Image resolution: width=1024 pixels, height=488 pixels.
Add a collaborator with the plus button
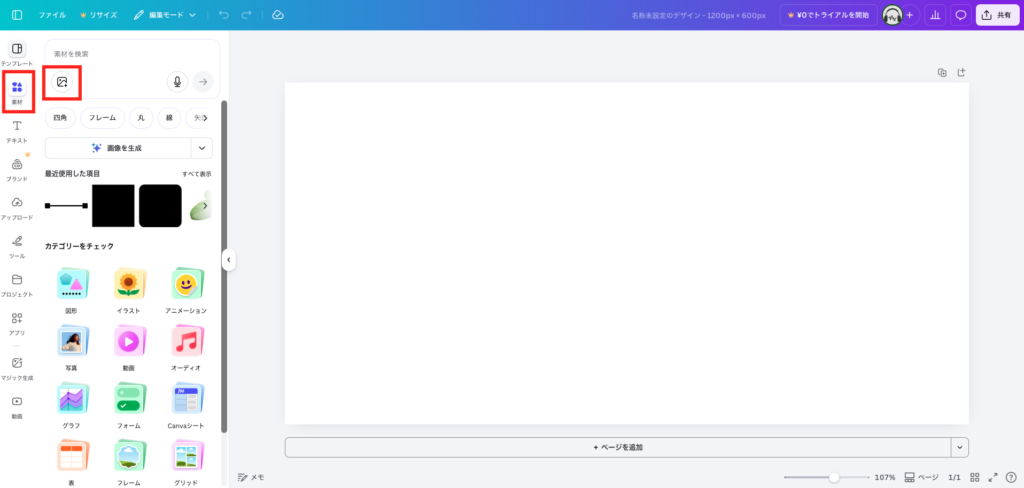tap(909, 15)
